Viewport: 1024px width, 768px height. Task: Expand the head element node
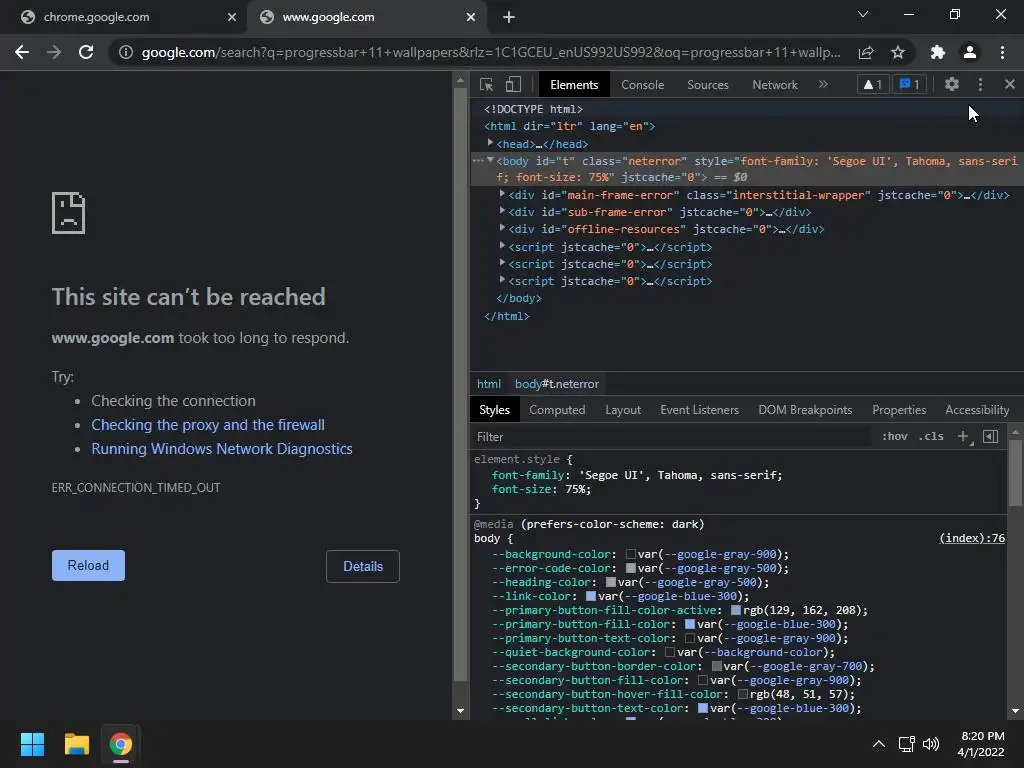click(490, 142)
